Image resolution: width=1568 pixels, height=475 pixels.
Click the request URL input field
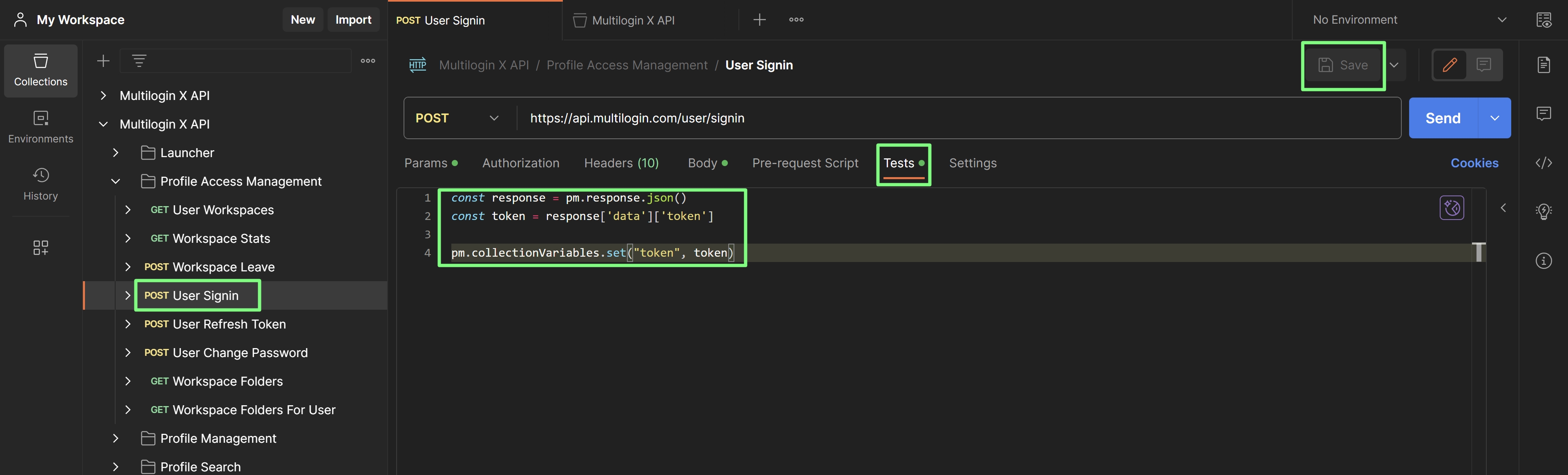[913, 118]
